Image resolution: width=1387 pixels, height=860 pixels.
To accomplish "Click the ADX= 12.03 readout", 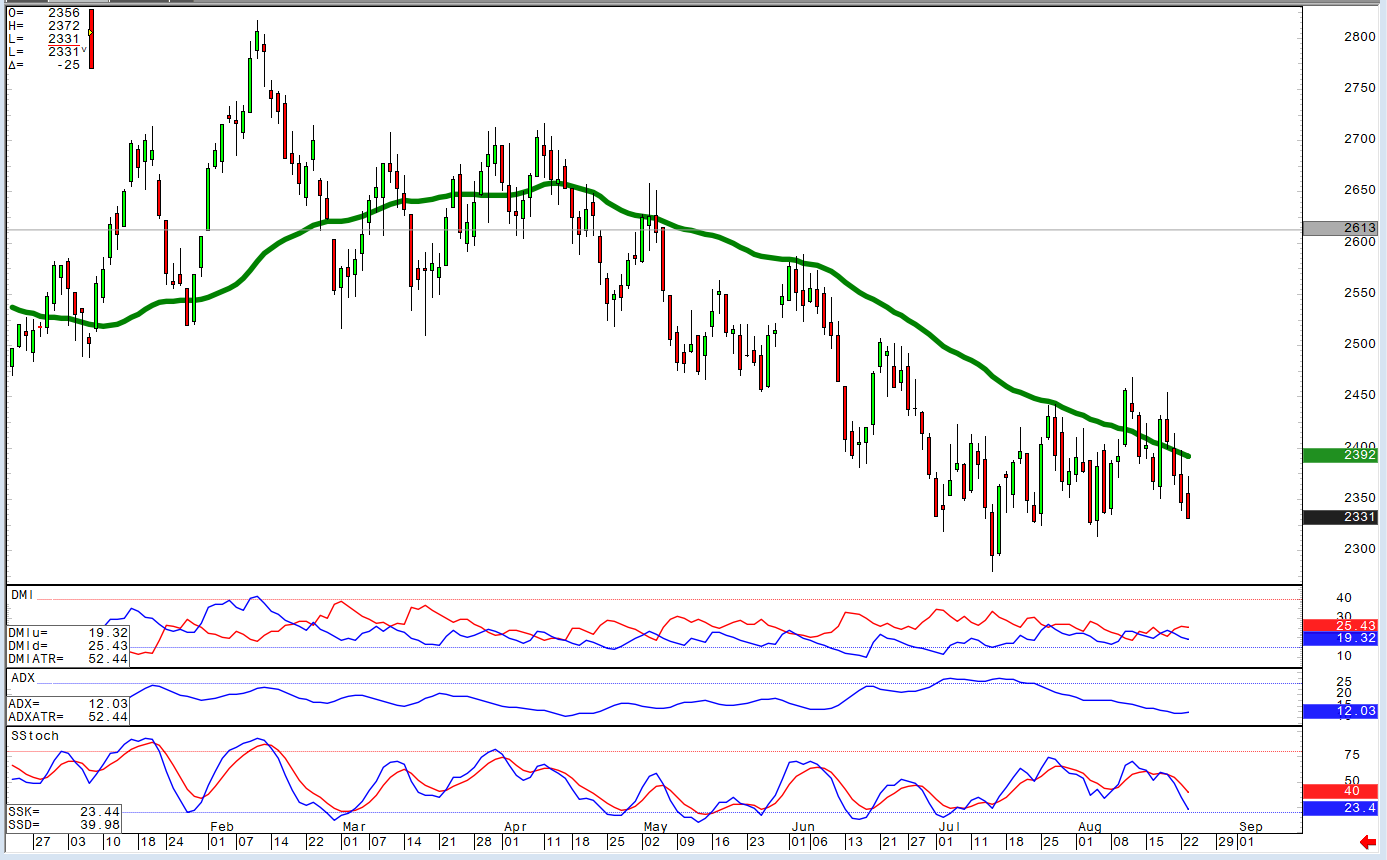I will tap(68, 704).
